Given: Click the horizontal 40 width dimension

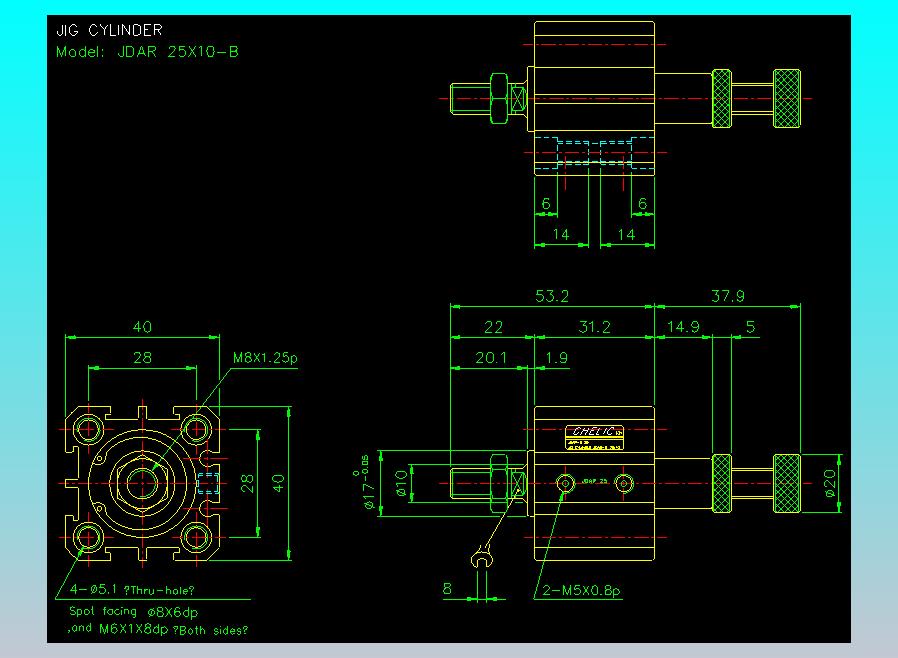Looking at the screenshot, I should coord(142,327).
